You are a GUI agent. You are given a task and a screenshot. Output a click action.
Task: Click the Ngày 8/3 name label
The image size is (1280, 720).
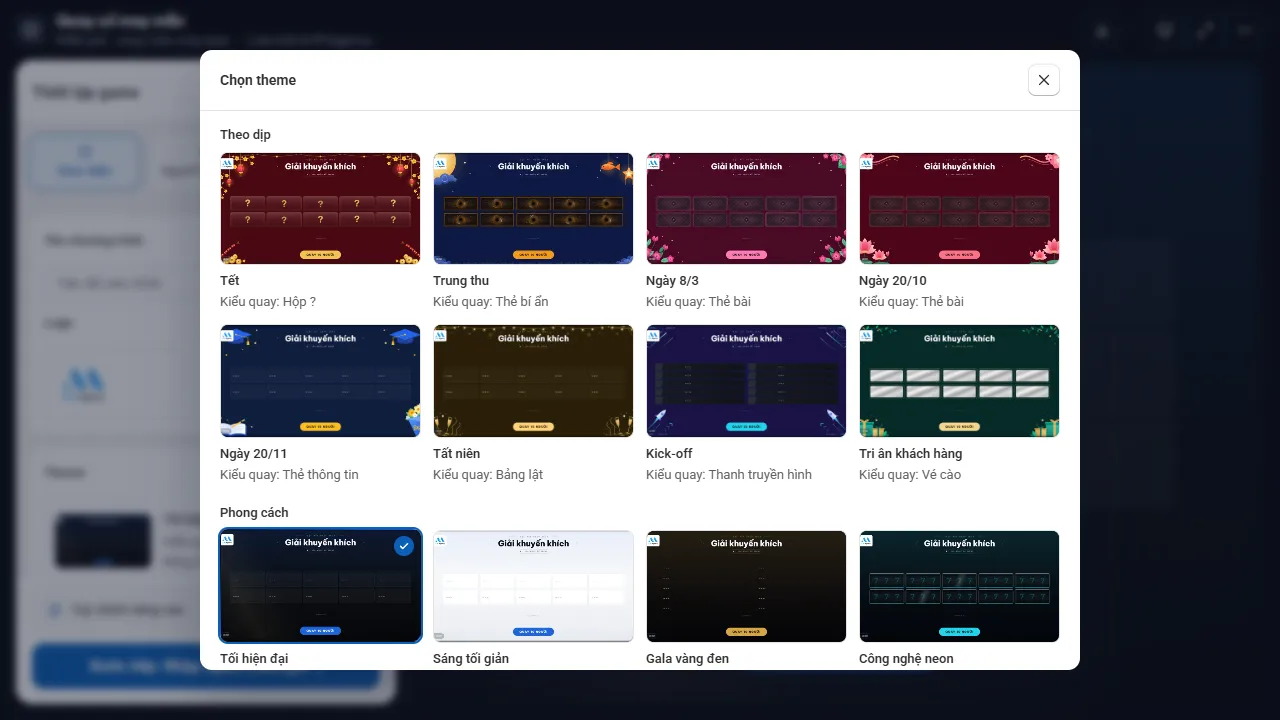coord(672,281)
